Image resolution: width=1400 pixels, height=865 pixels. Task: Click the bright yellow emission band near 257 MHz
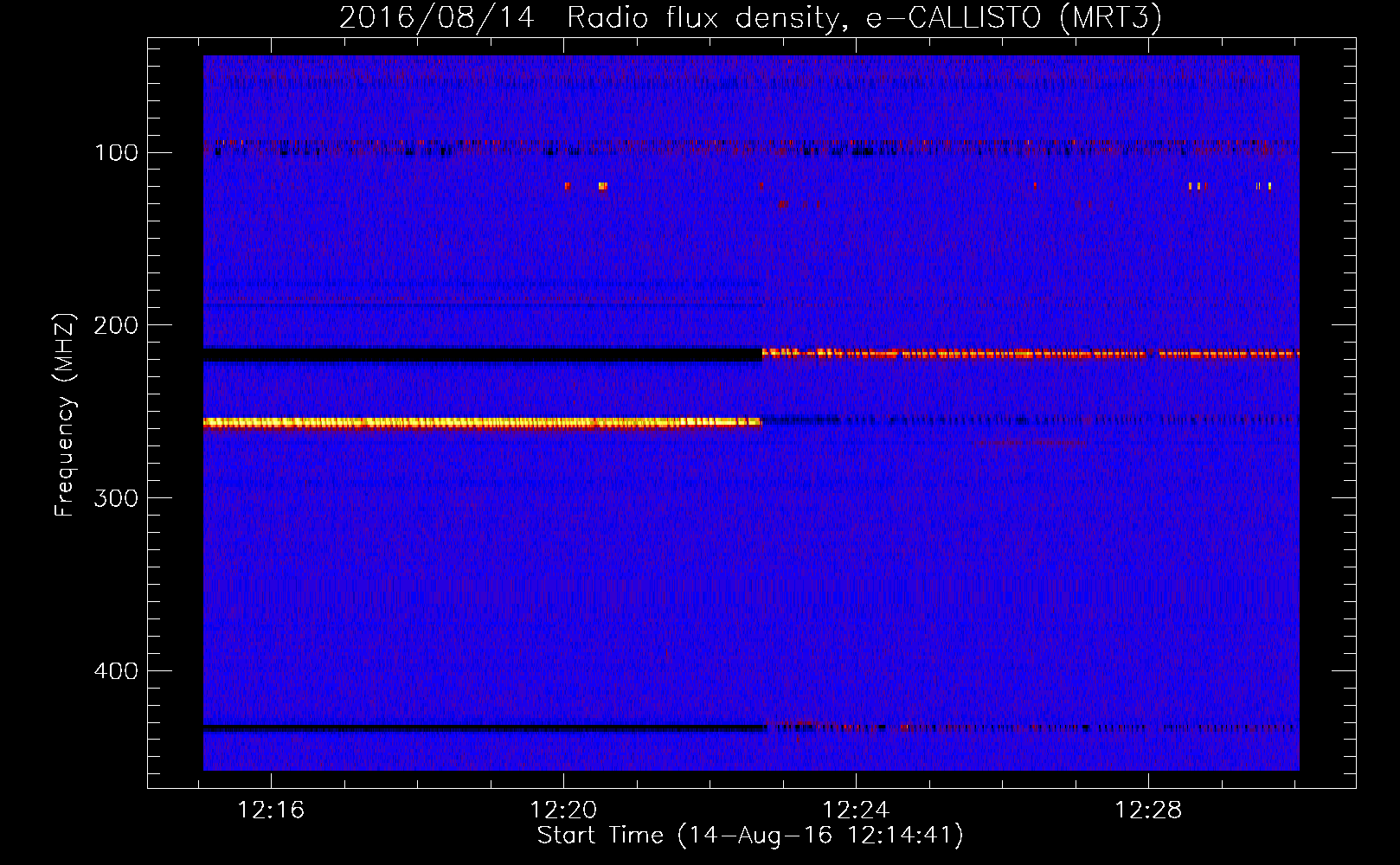tap(482, 422)
